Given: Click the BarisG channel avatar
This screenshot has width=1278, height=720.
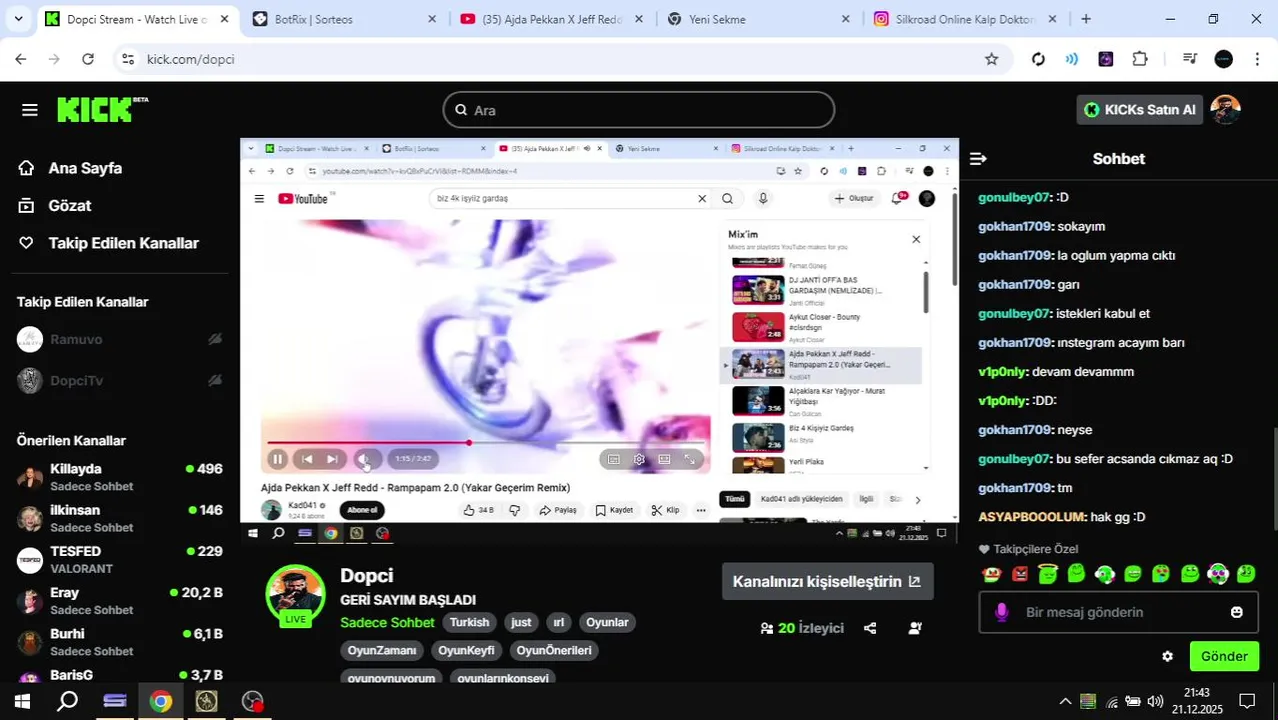Looking at the screenshot, I should point(30,678).
